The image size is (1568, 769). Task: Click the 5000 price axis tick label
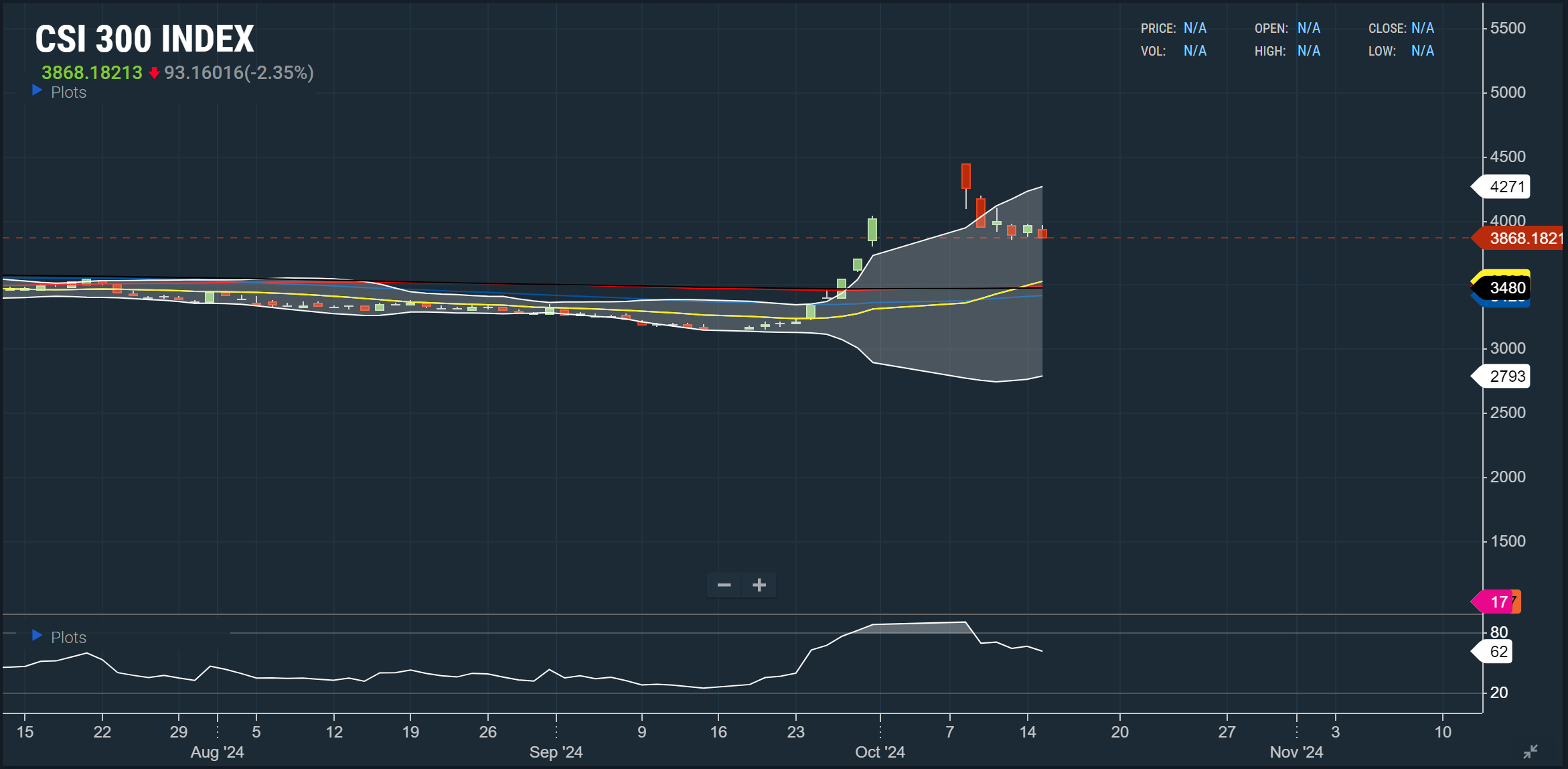[1508, 92]
